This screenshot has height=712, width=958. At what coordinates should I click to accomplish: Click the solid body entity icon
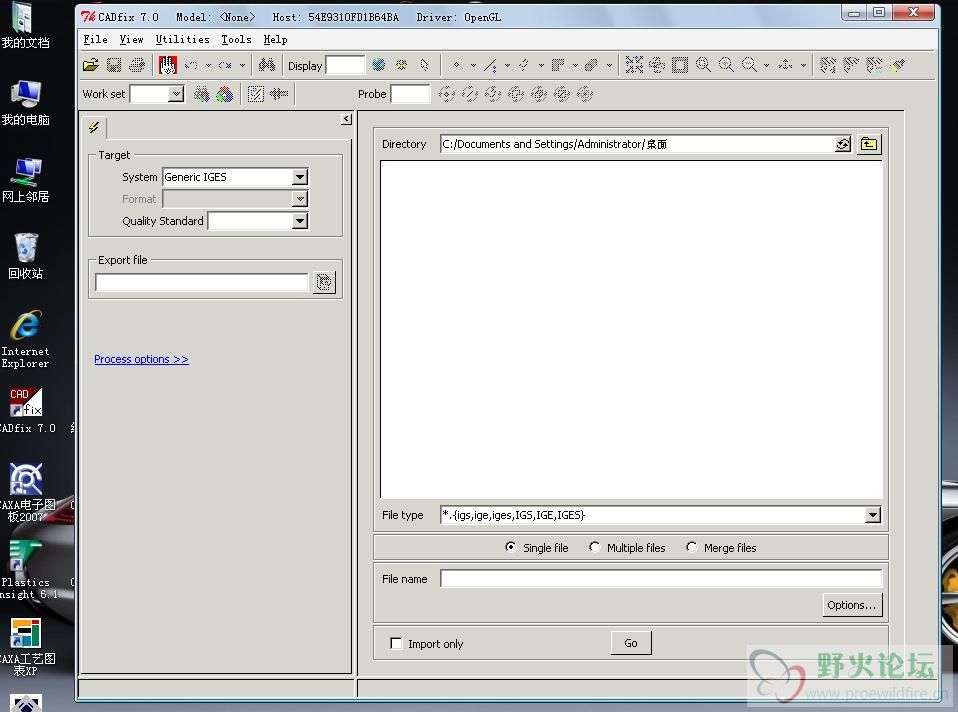[591, 65]
